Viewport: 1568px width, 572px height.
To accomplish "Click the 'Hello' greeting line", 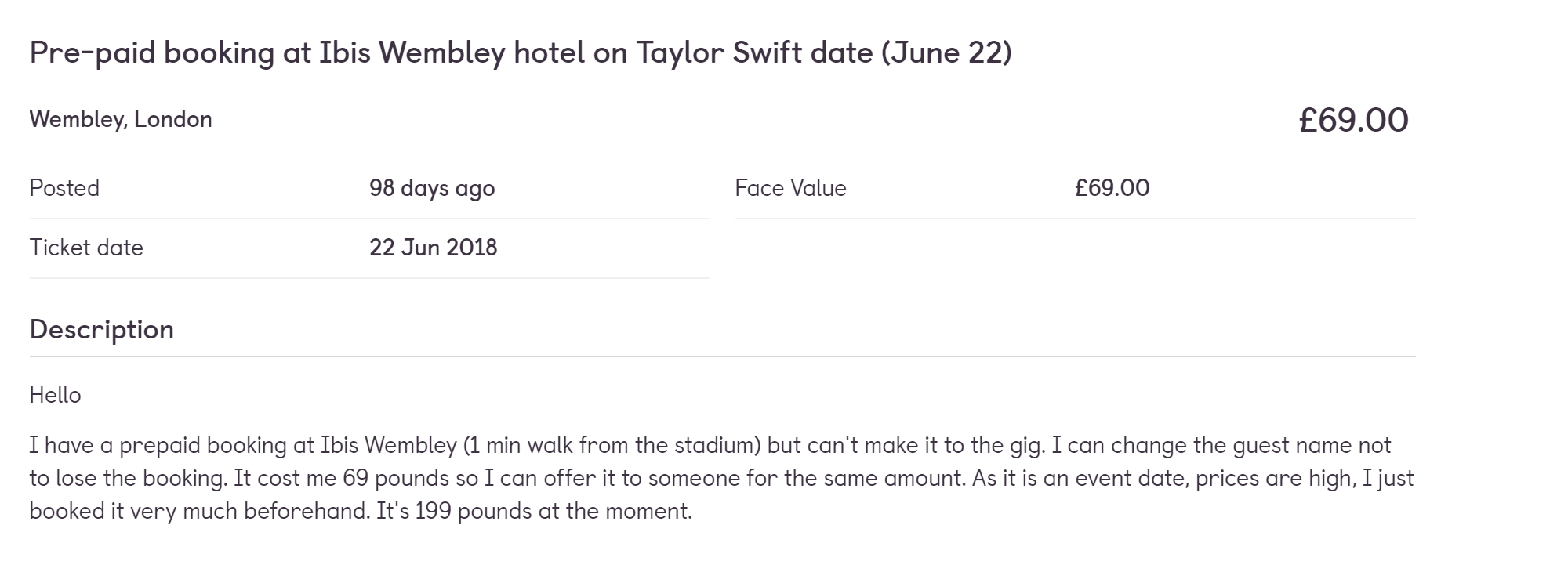I will (x=55, y=395).
